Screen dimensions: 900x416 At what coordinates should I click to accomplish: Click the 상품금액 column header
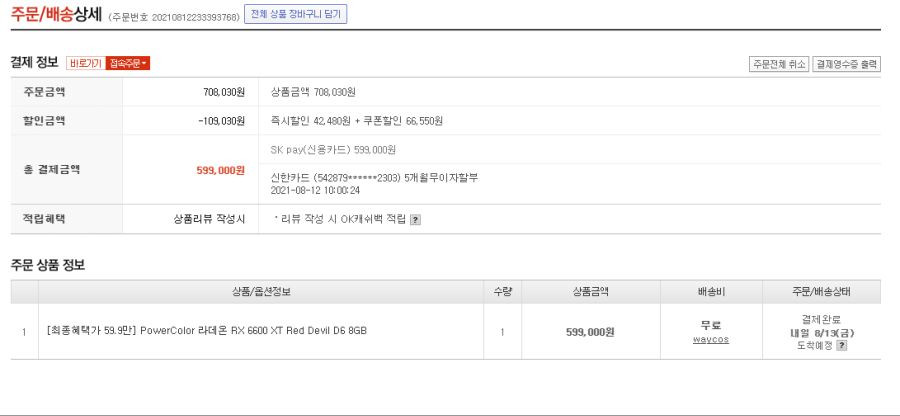coord(591,292)
